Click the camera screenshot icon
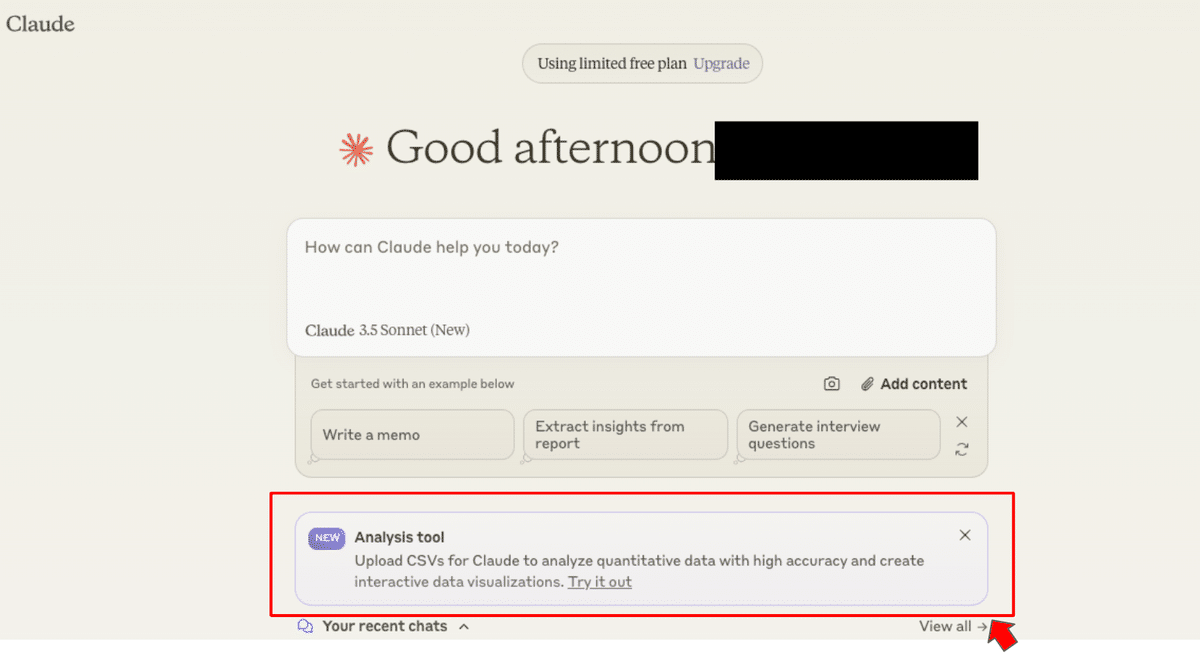 [831, 383]
